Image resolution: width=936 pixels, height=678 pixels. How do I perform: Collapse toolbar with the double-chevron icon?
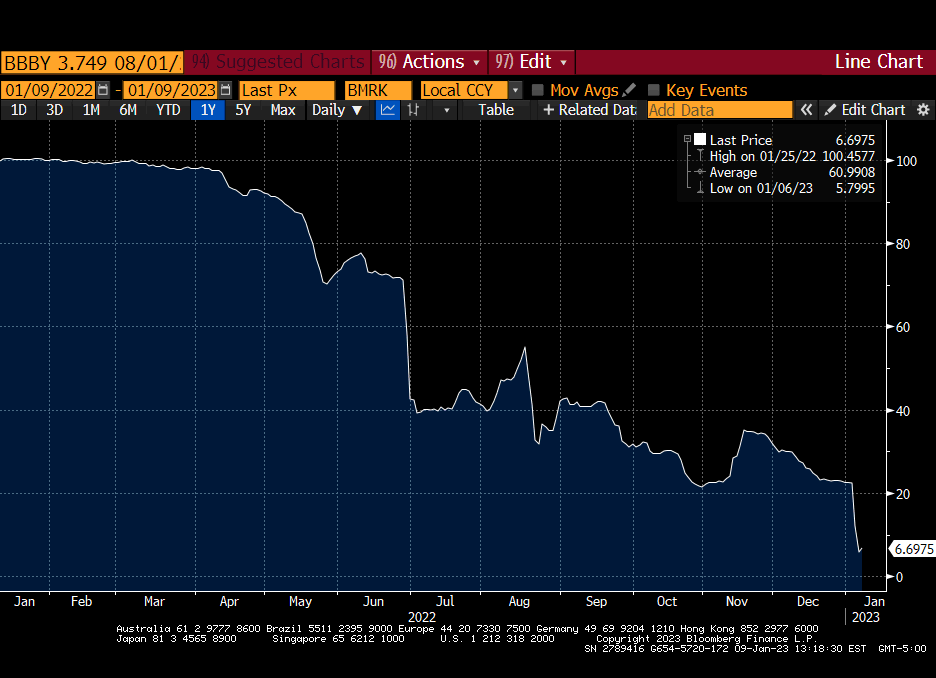click(806, 110)
